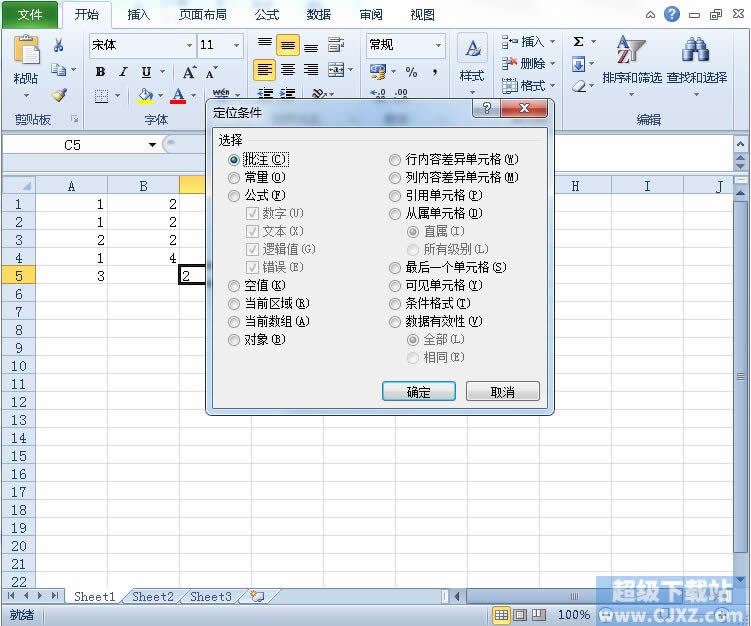
Task: Select the 公式 radio option
Action: point(234,196)
